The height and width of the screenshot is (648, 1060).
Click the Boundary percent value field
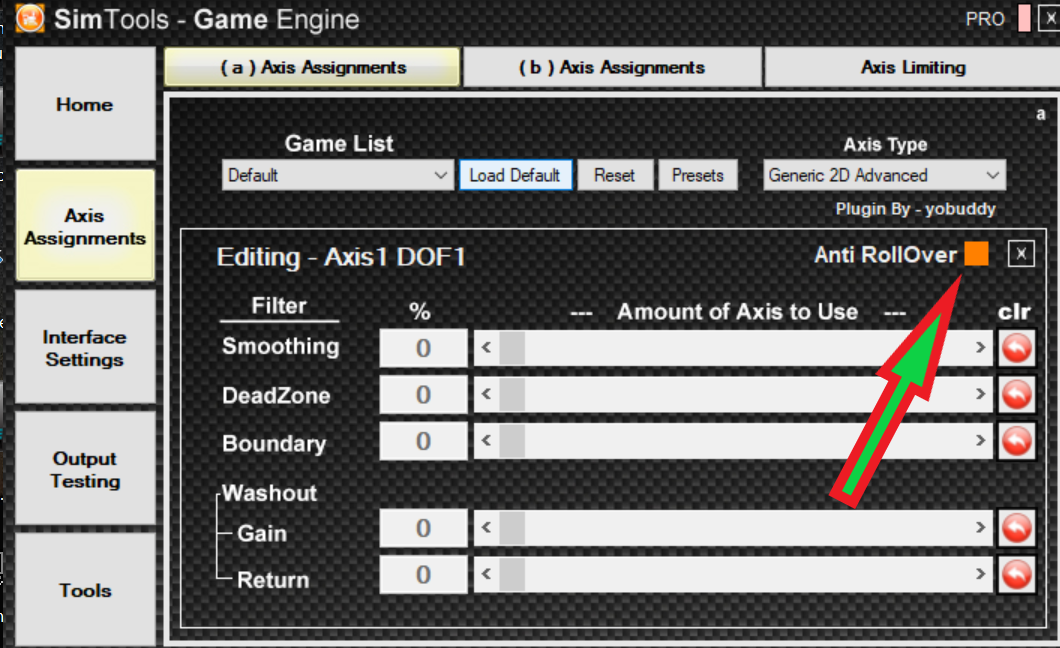coord(423,441)
